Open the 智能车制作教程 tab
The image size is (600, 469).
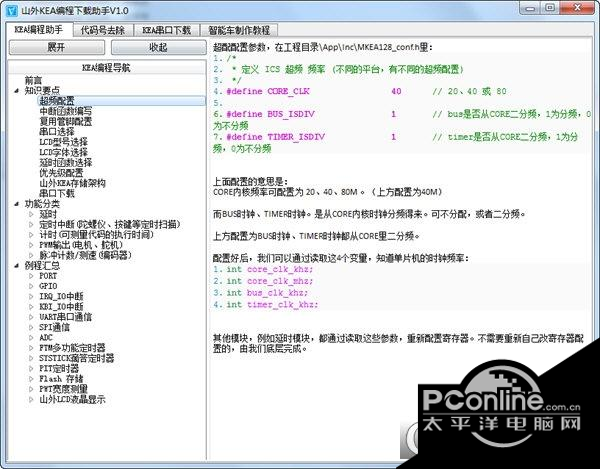point(239,30)
